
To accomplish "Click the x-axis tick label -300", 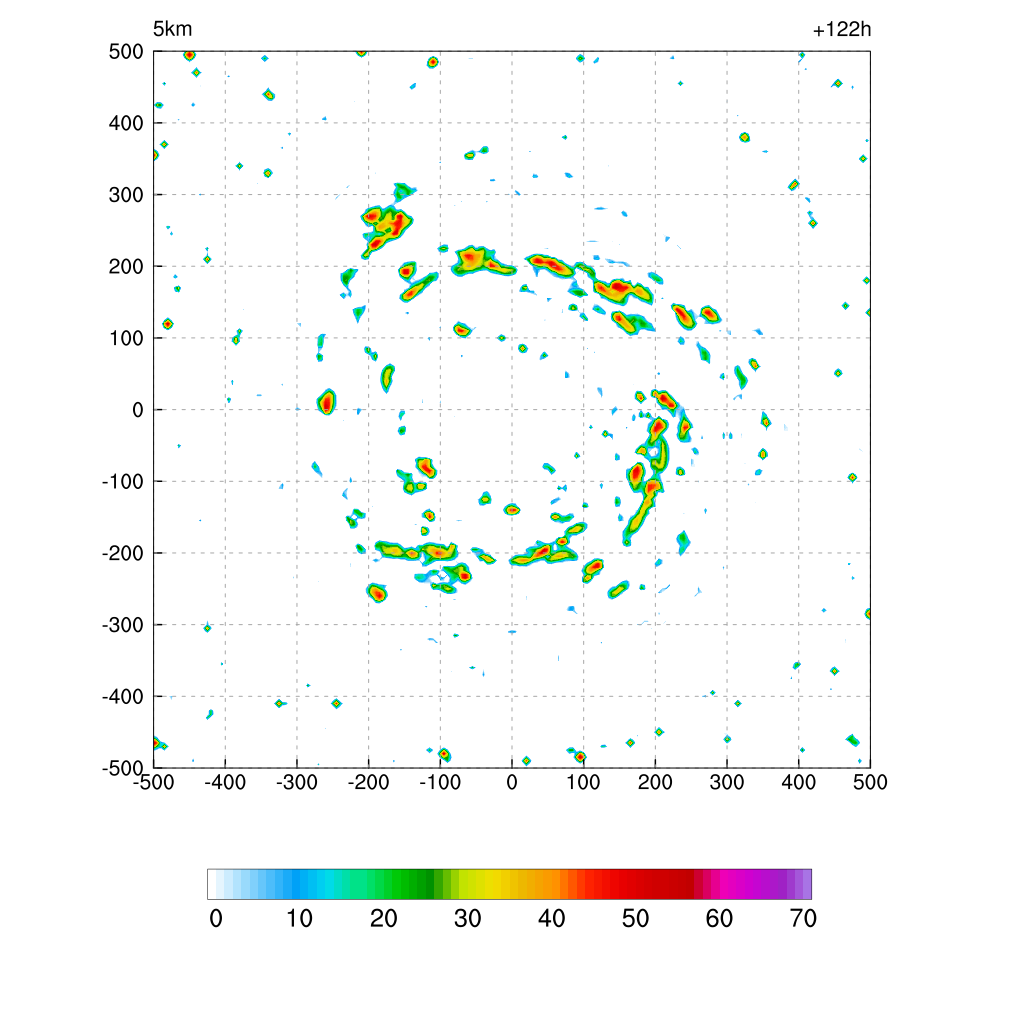I will pyautogui.click(x=296, y=782).
